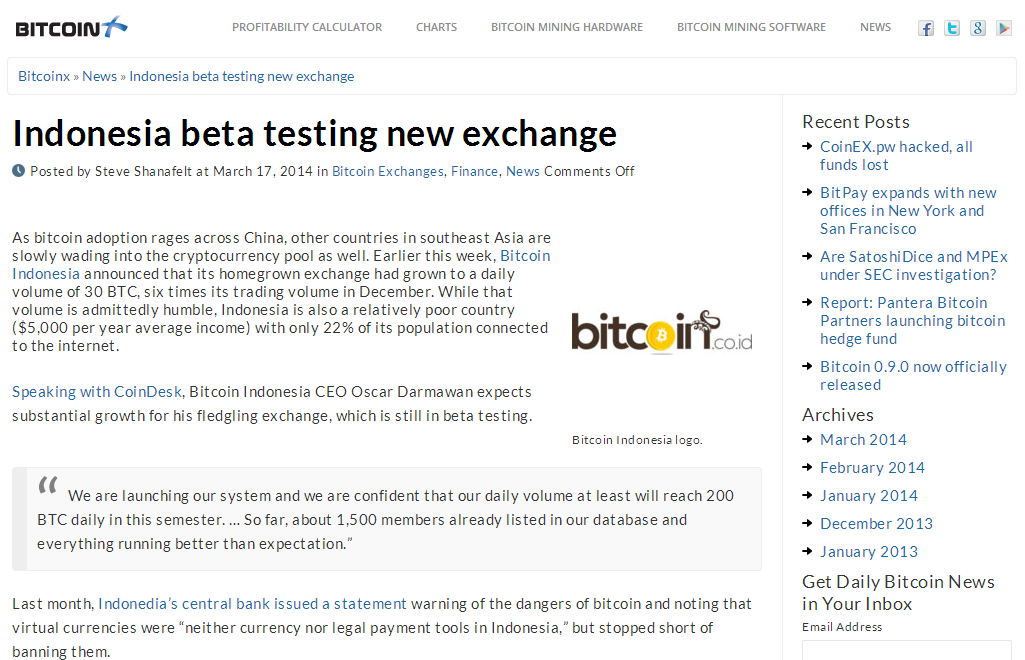Open the News navigation item
This screenshot has width=1025, height=660.
875,27
